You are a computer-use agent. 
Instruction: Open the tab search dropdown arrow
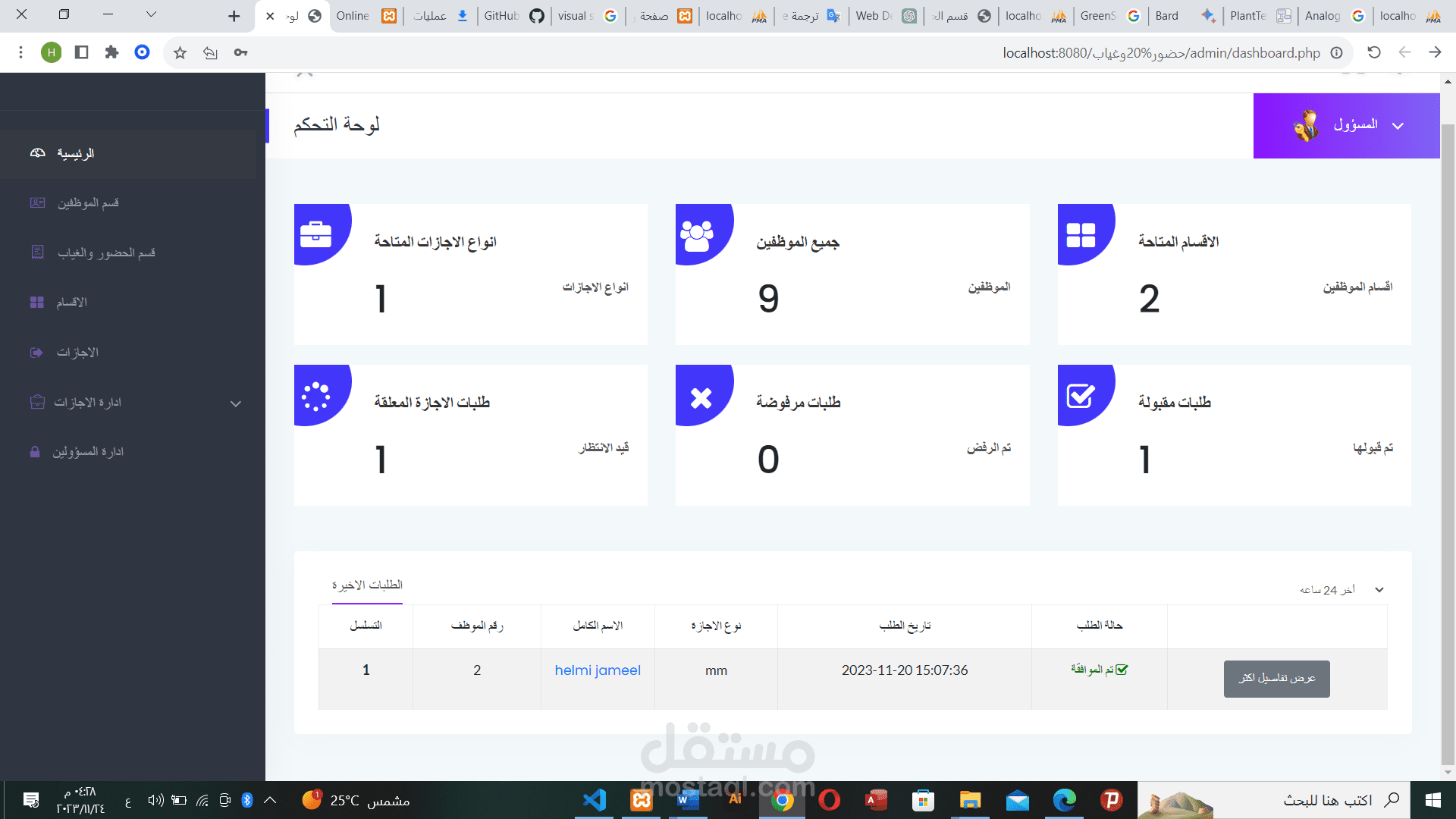coord(151,14)
